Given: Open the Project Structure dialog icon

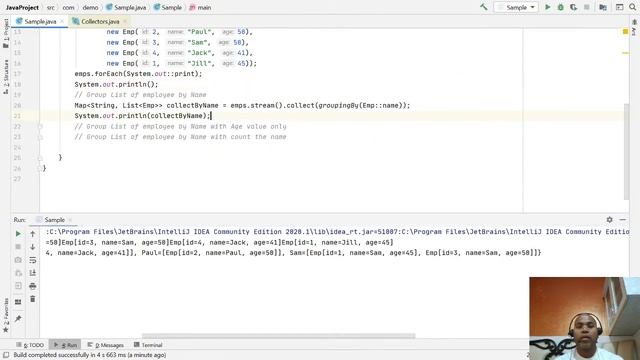Looking at the screenshot, I should tap(603, 7).
